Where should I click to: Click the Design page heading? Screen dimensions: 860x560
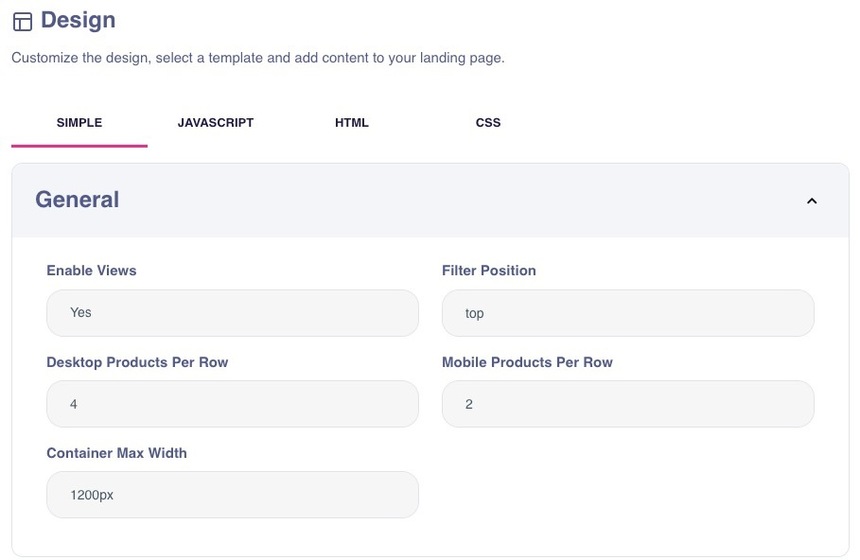coord(78,20)
